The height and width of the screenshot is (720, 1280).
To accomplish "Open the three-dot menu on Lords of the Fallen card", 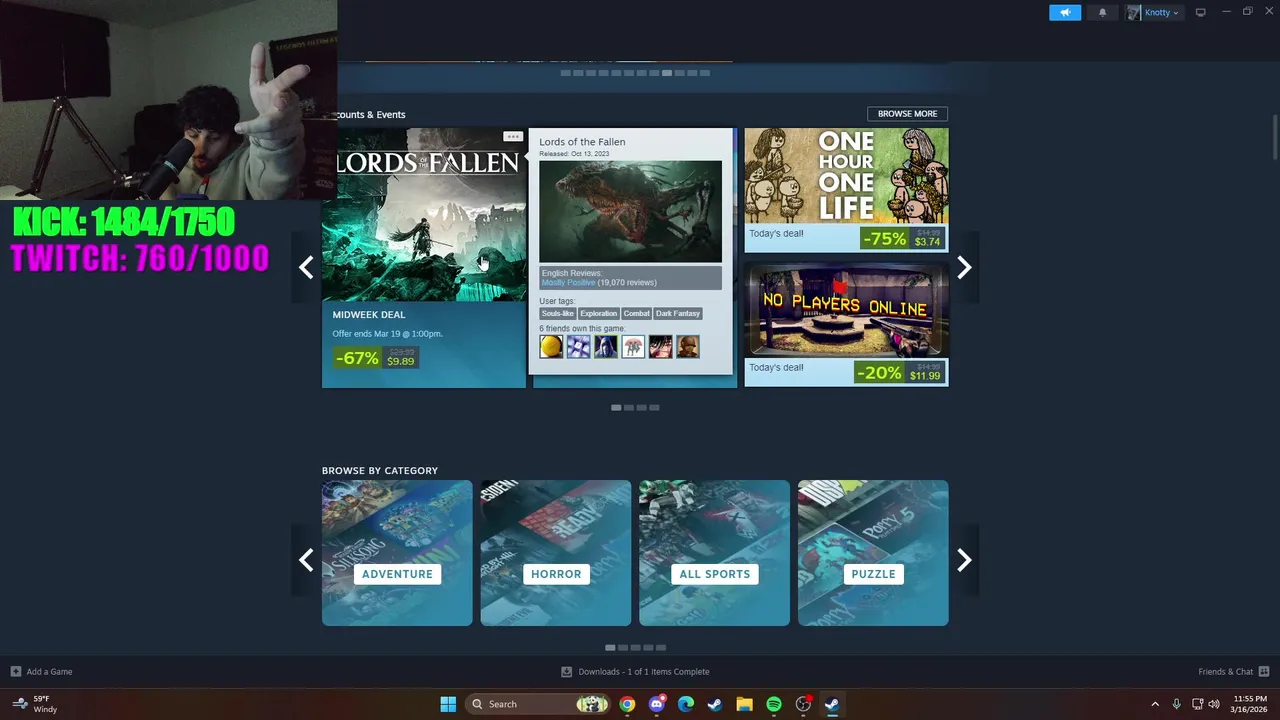I will pyautogui.click(x=513, y=136).
